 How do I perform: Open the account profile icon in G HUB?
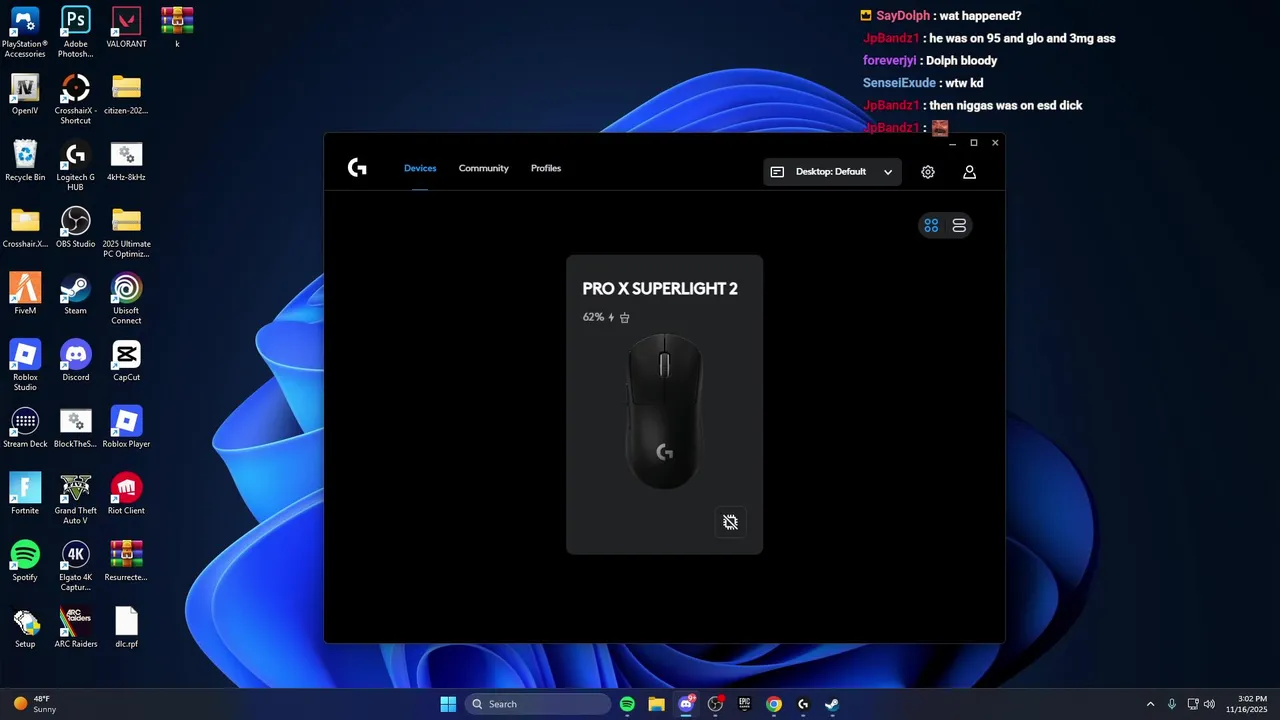coord(969,172)
